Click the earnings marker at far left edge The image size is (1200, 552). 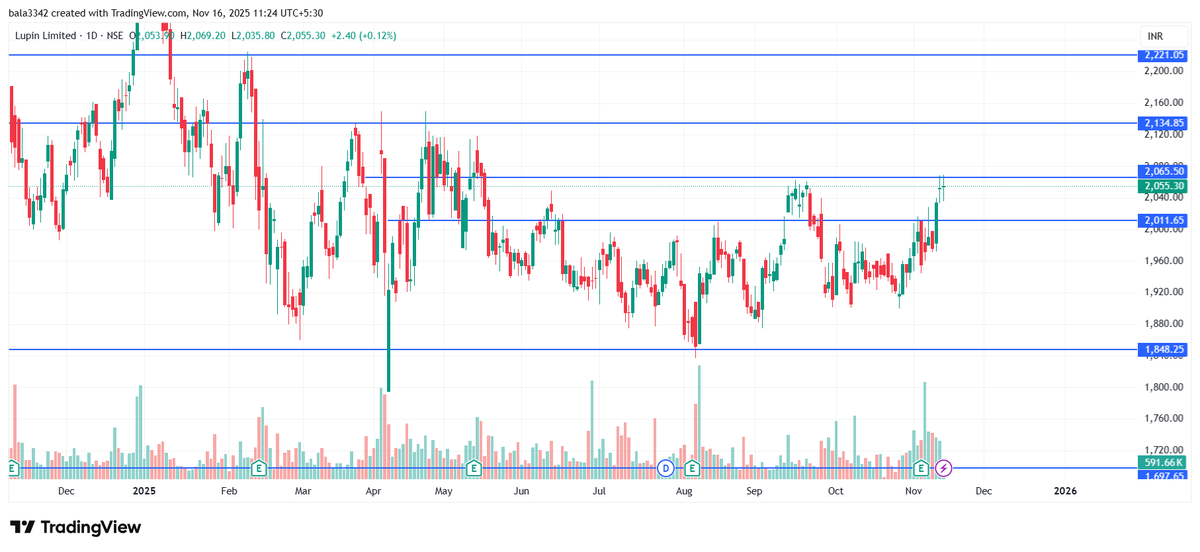pos(12,467)
